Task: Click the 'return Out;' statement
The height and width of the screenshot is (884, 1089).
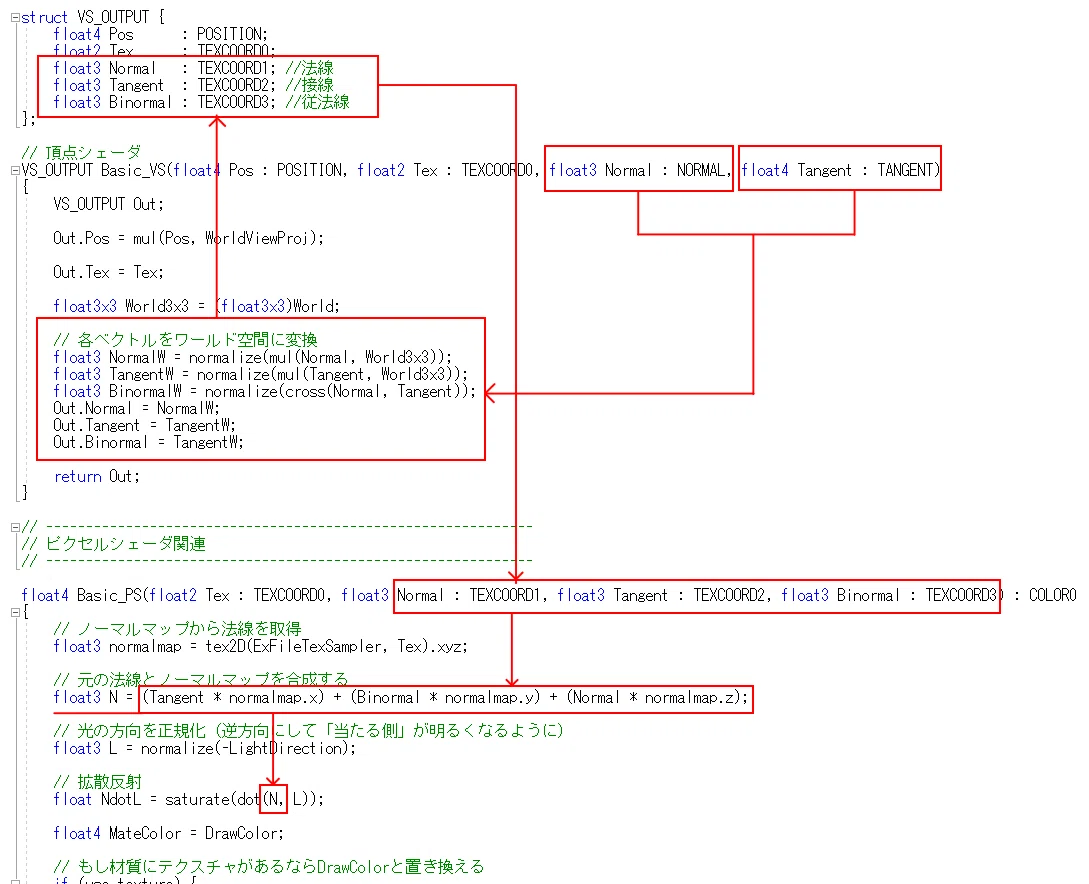Action: (97, 476)
